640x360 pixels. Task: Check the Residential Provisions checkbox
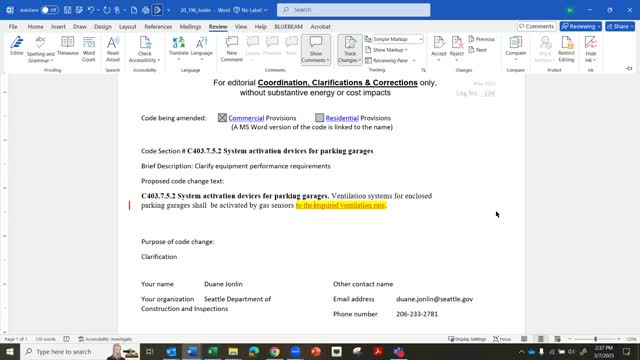(319, 118)
